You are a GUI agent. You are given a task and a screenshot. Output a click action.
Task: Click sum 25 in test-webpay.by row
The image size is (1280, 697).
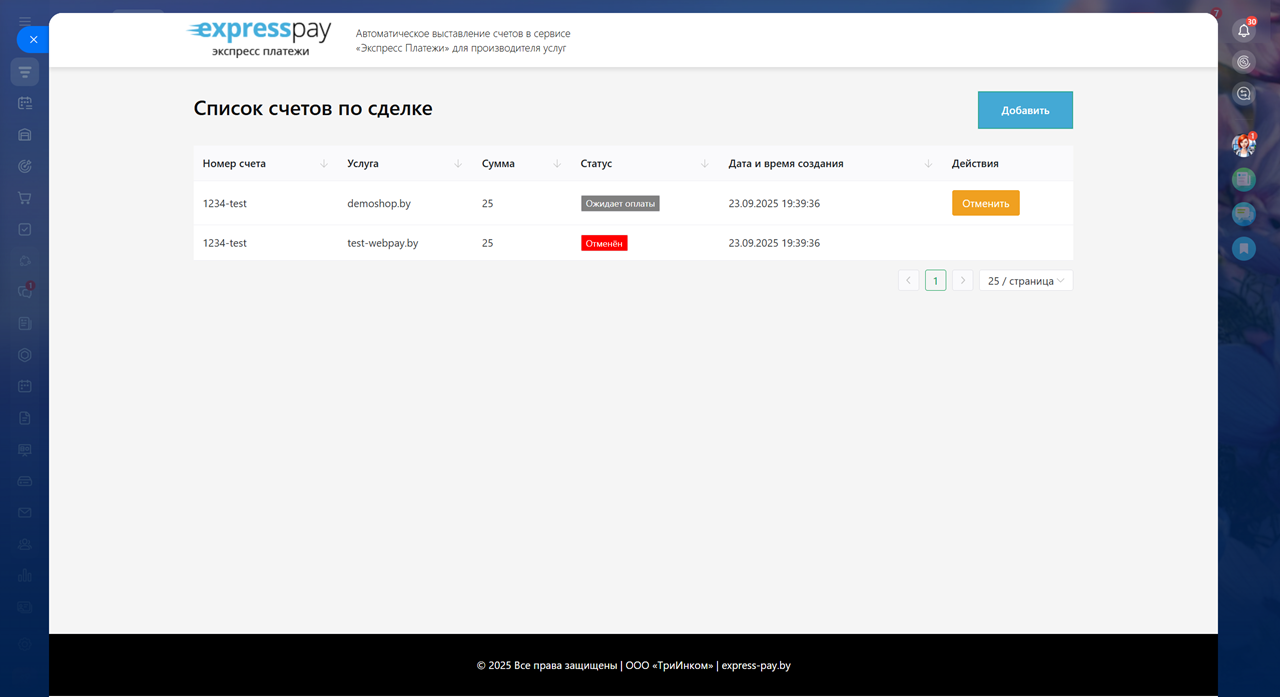(487, 243)
